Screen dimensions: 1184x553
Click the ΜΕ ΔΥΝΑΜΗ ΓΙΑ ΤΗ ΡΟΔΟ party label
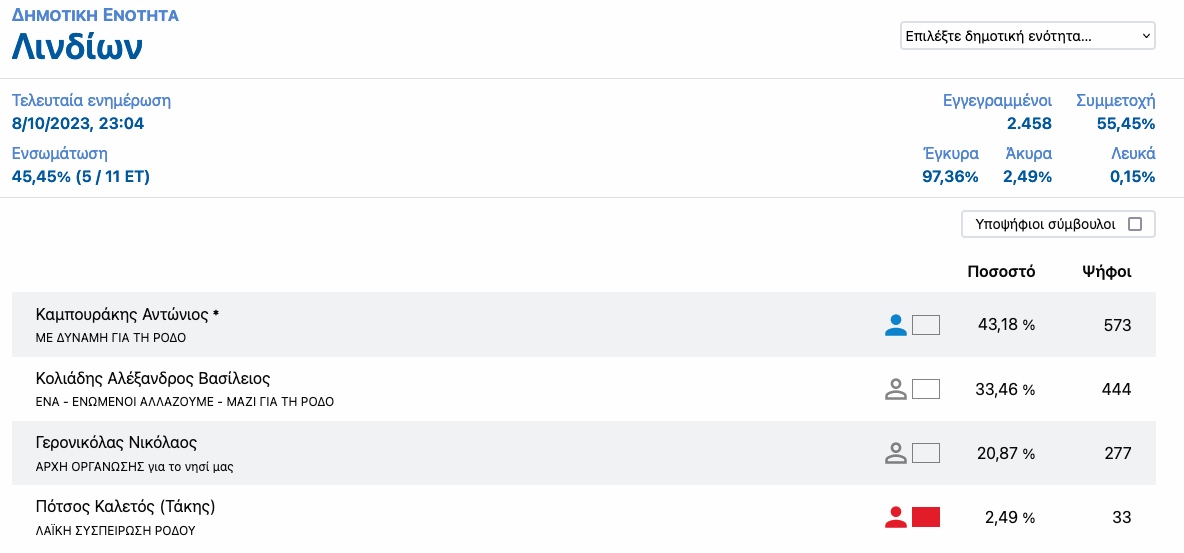pos(110,338)
